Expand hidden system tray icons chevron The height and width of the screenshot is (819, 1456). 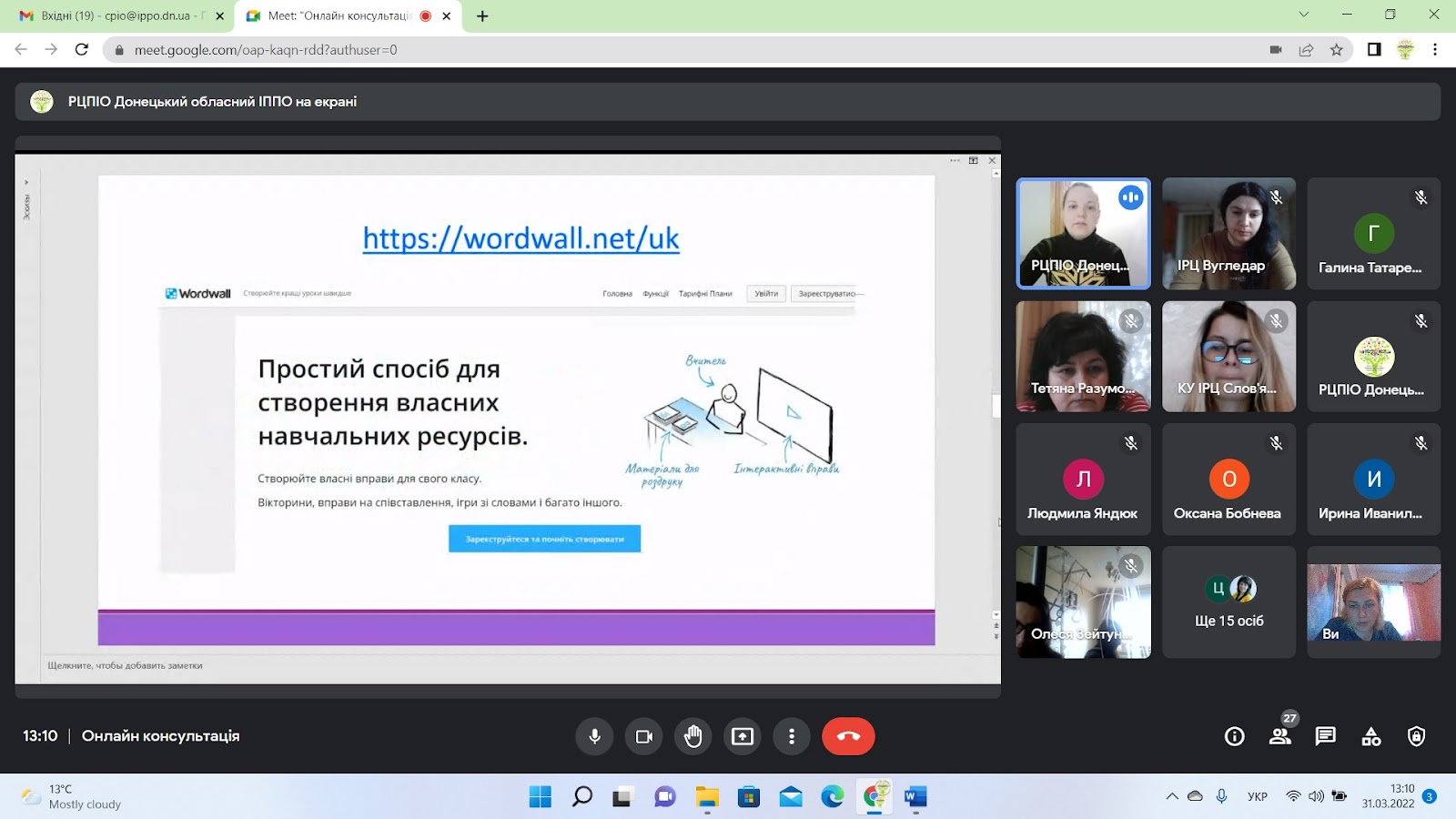[1171, 796]
